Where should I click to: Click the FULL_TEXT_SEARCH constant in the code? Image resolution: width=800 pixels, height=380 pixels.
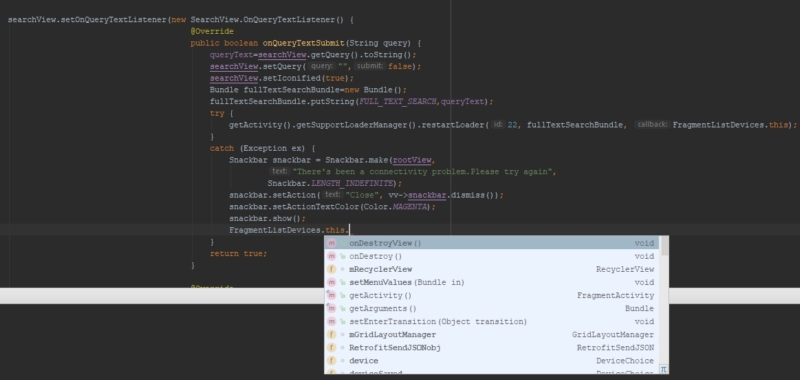[x=398, y=102]
